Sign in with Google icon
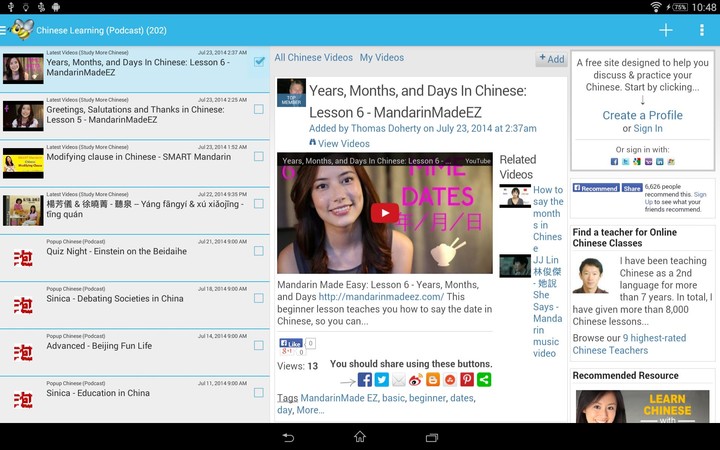Viewport: 720px width, 450px height. [636, 162]
